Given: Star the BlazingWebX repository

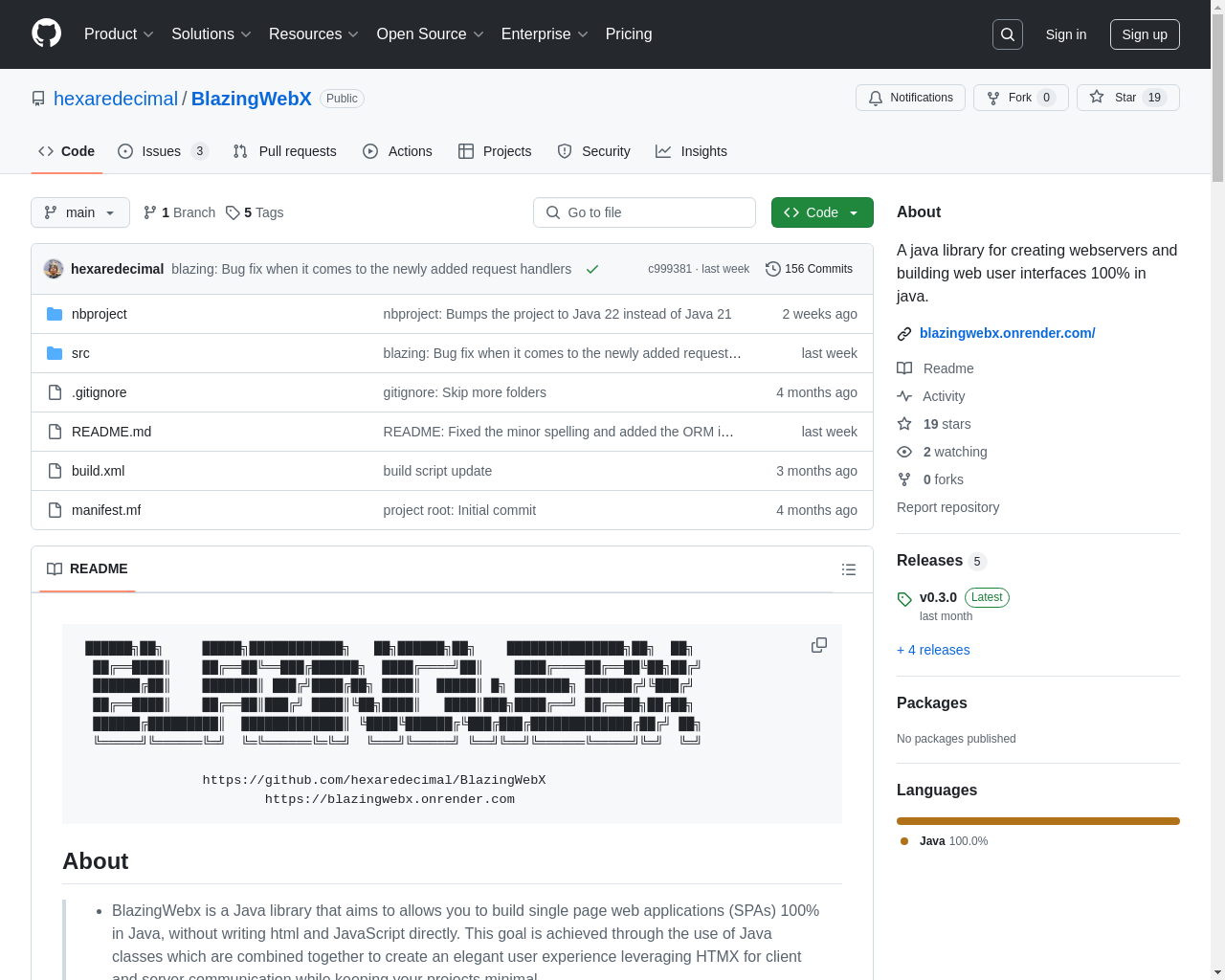Looking at the screenshot, I should click(1127, 98).
